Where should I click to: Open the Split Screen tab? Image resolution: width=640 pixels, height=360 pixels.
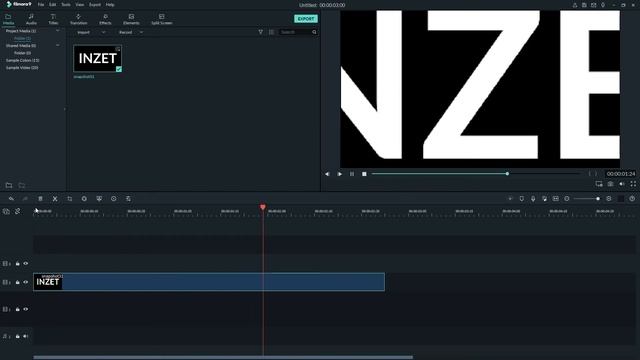click(162, 19)
